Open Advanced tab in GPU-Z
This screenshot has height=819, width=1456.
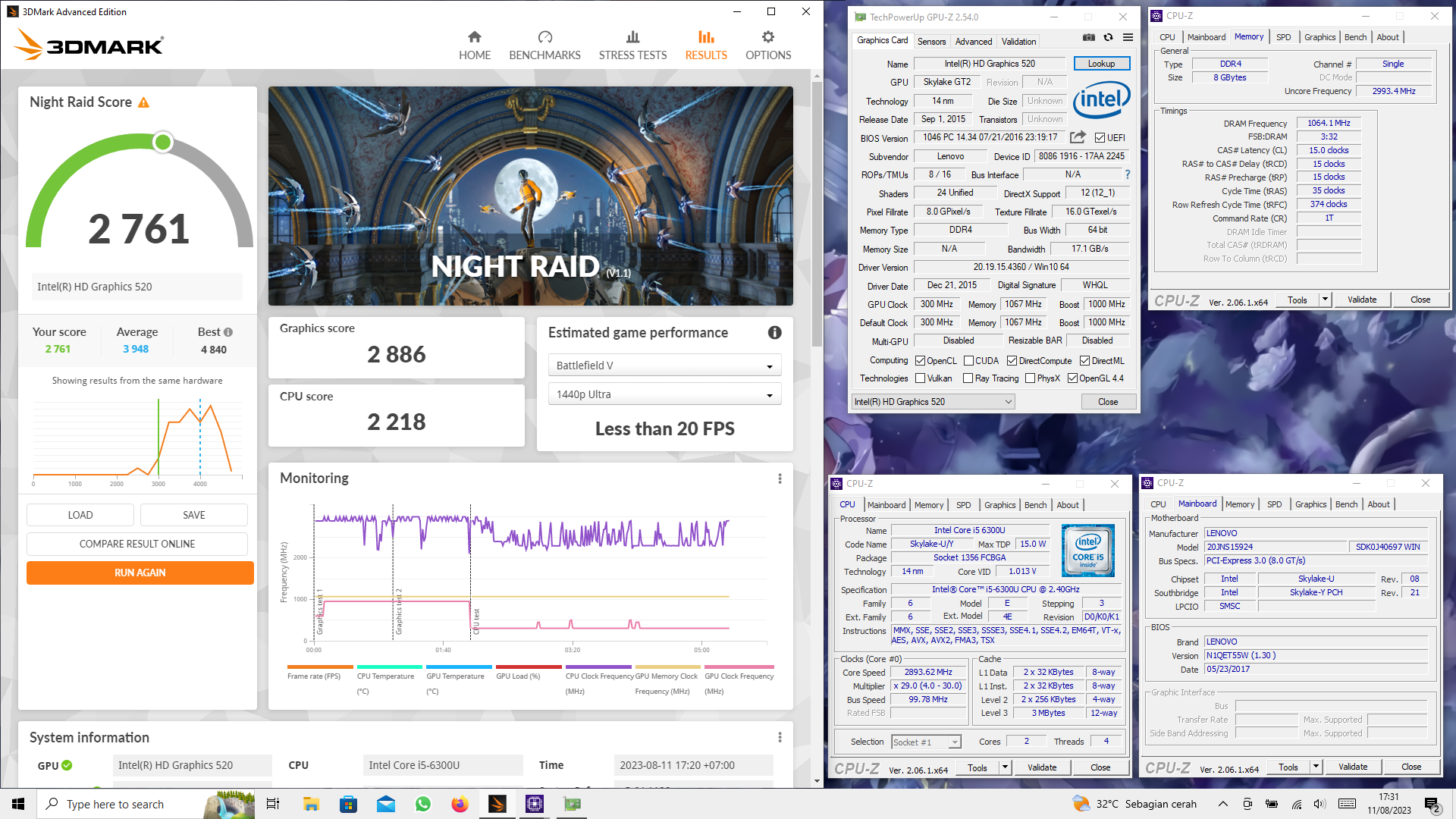point(973,42)
